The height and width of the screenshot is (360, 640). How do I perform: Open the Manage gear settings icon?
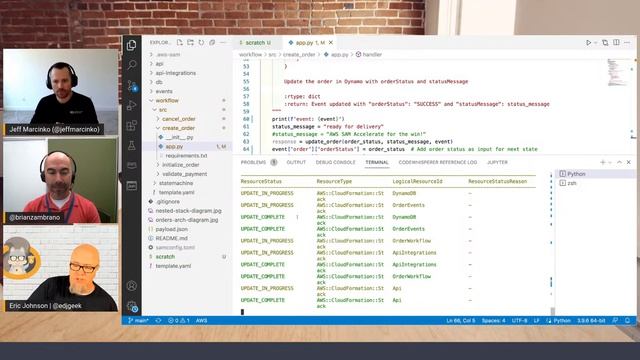point(131,306)
